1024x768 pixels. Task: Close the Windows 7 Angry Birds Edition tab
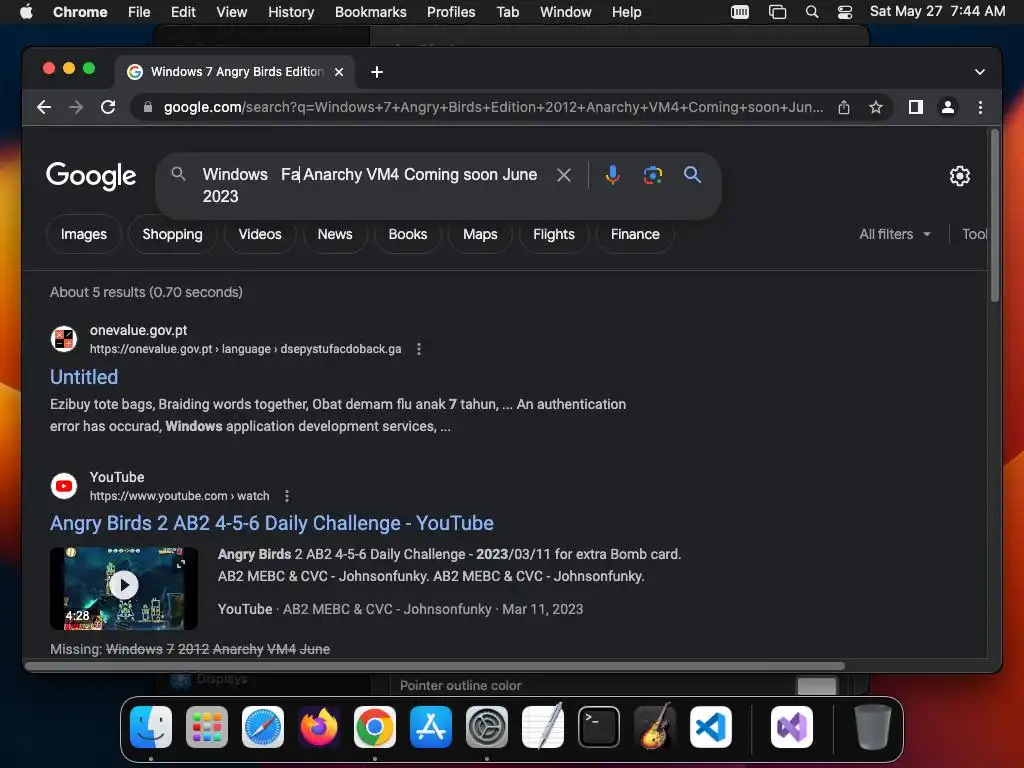[339, 72]
